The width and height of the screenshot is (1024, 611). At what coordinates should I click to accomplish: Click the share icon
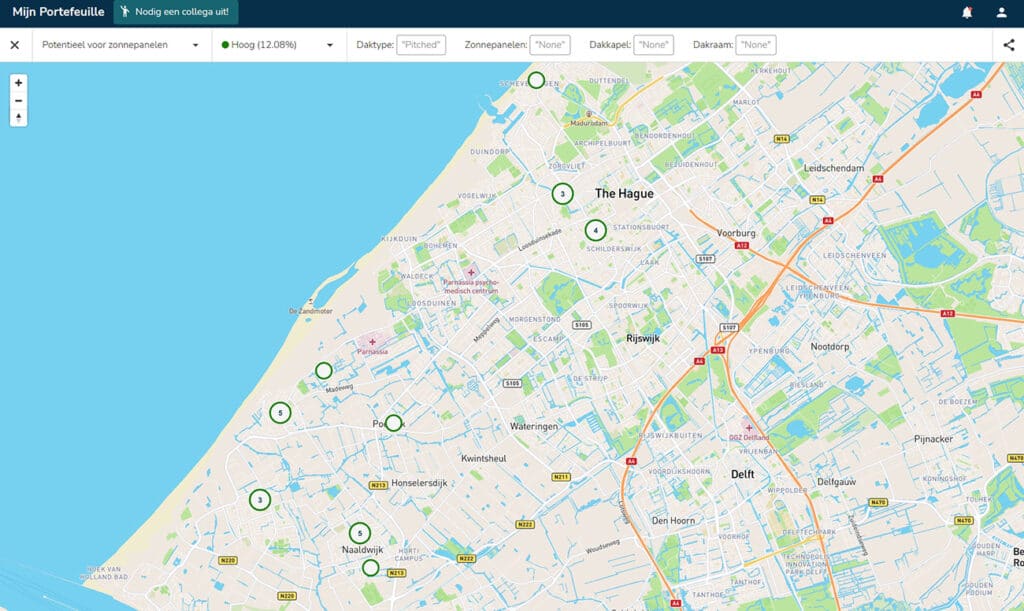1008,45
